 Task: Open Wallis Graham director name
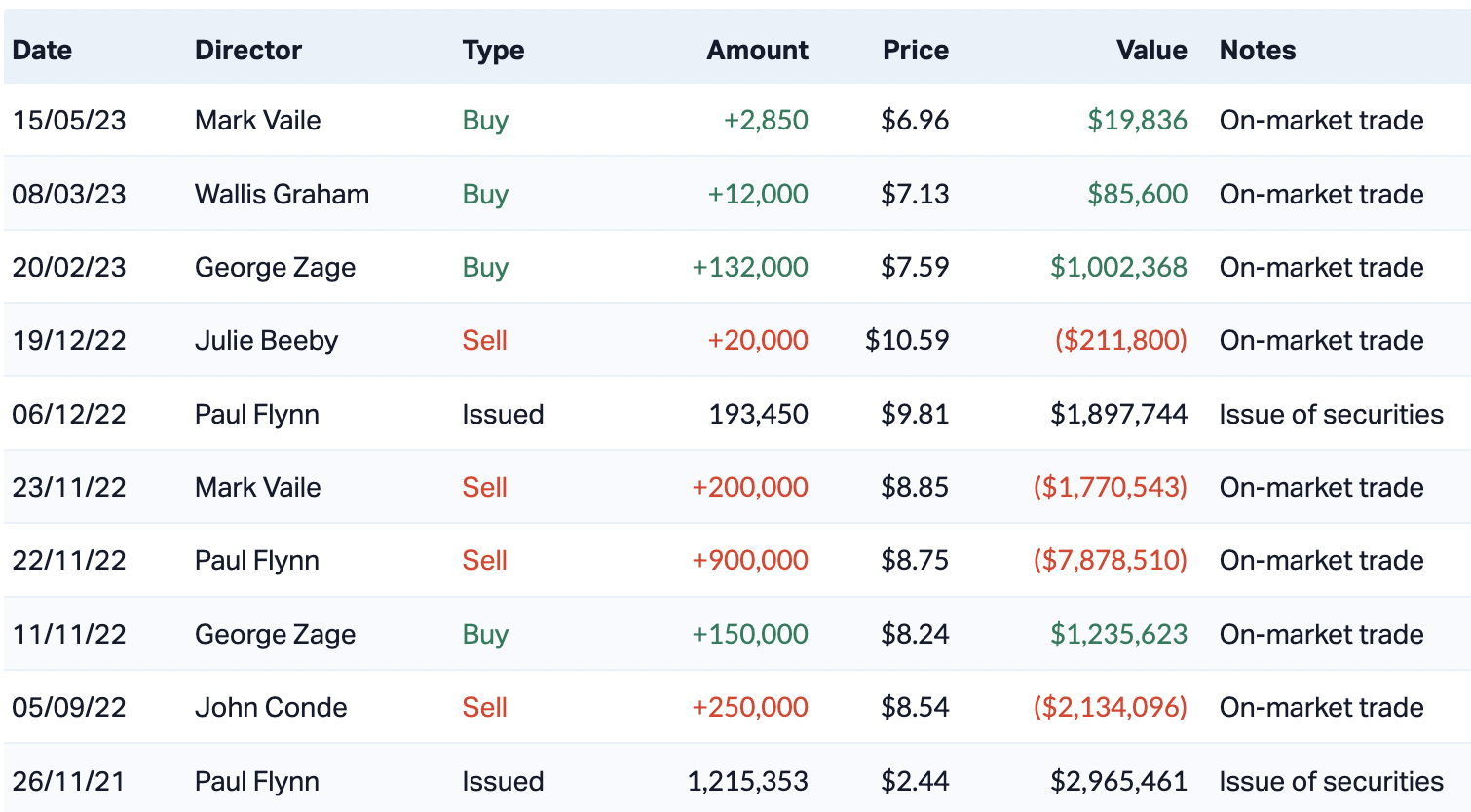coord(282,194)
